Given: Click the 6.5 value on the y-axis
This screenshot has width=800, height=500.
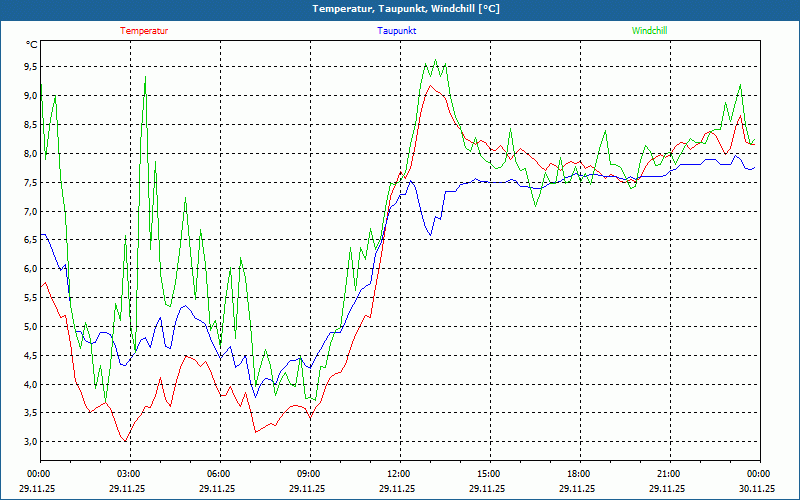Looking at the screenshot, I should coord(30,241).
